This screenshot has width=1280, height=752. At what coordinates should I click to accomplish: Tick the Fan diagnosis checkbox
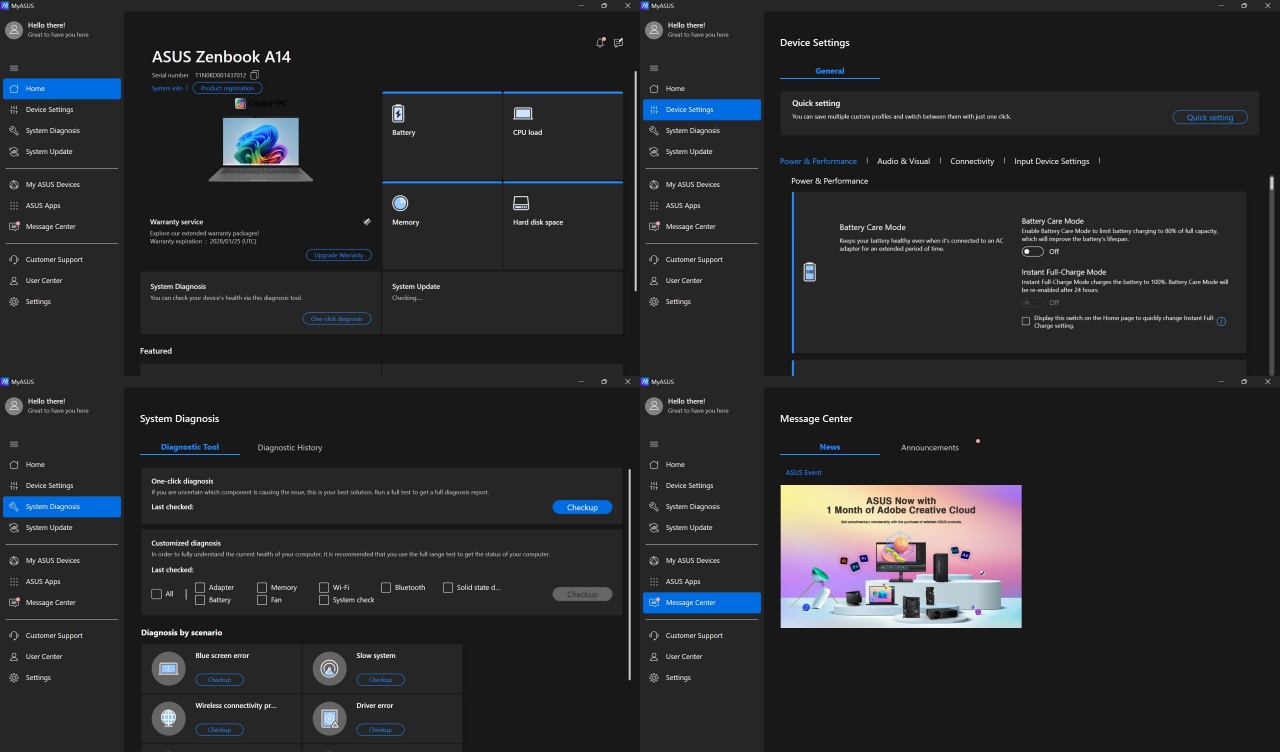pyautogui.click(x=262, y=600)
